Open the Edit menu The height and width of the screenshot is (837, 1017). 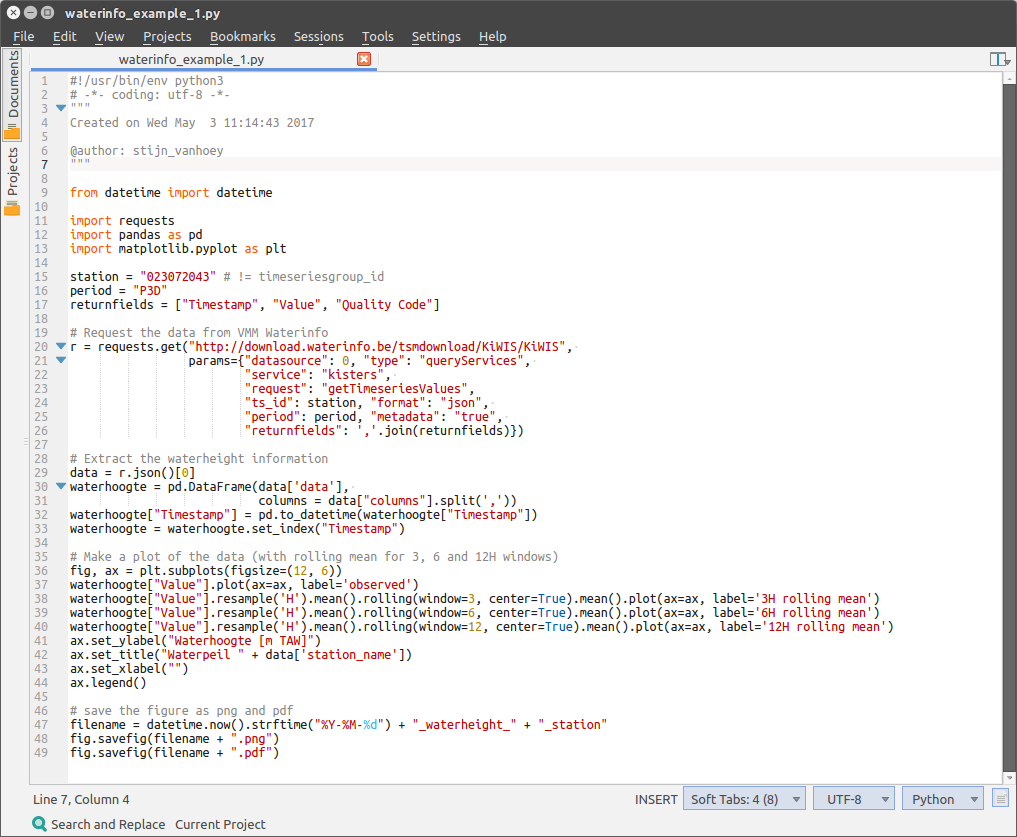point(65,36)
